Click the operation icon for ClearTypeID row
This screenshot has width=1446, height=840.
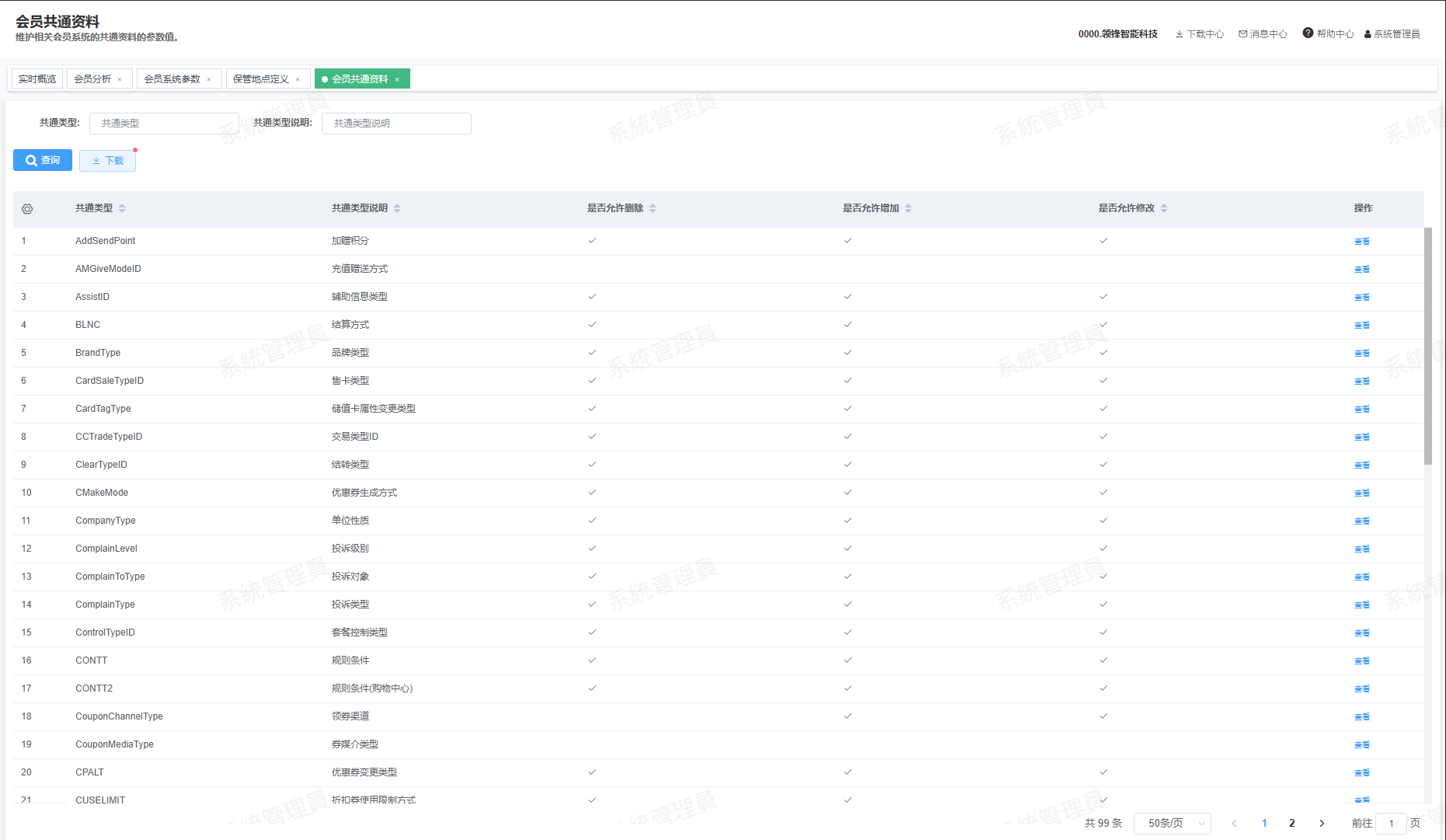click(1362, 465)
